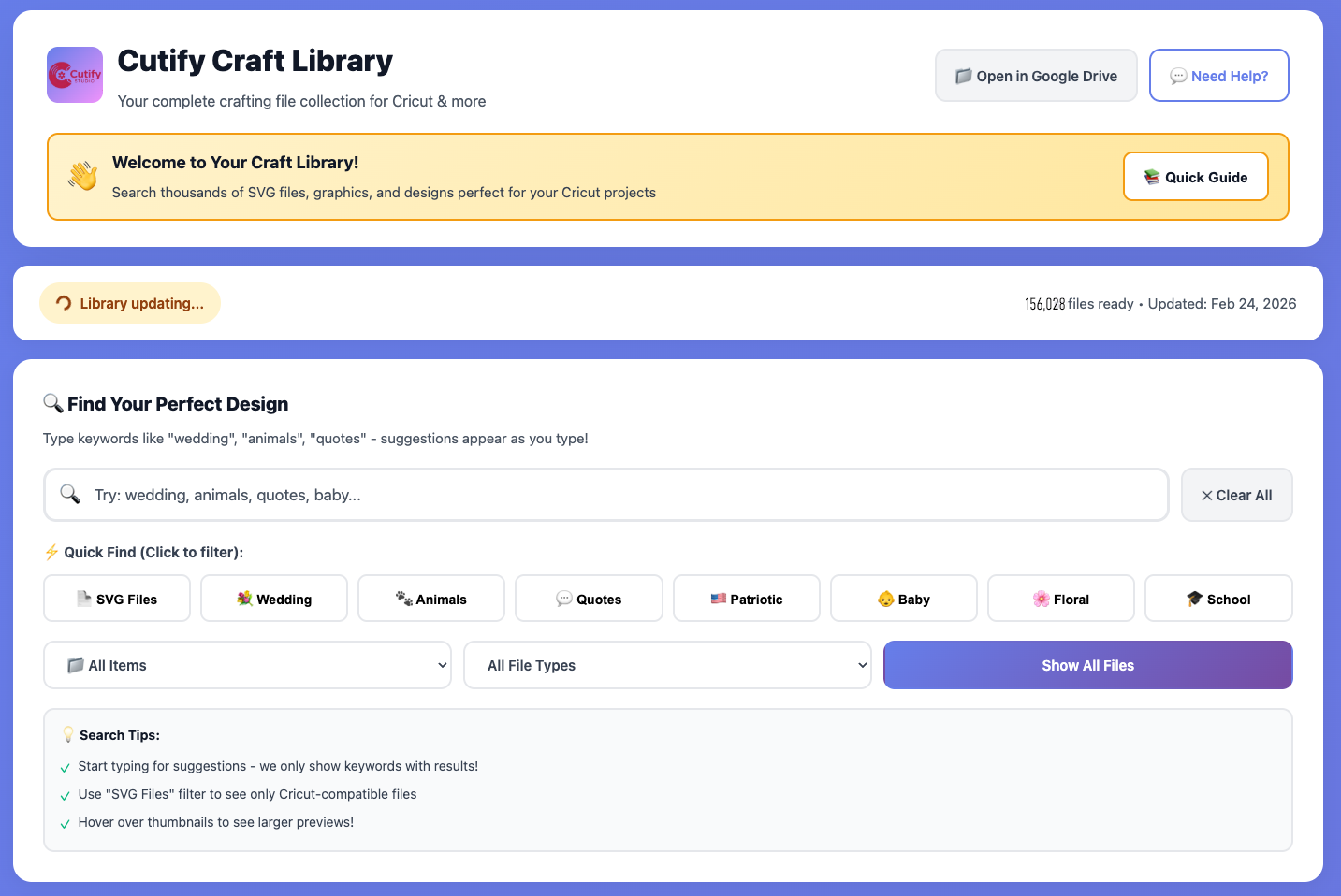Click the lightning bolt Quick Find icon
Viewport: 1341px width, 896px height.
51,552
